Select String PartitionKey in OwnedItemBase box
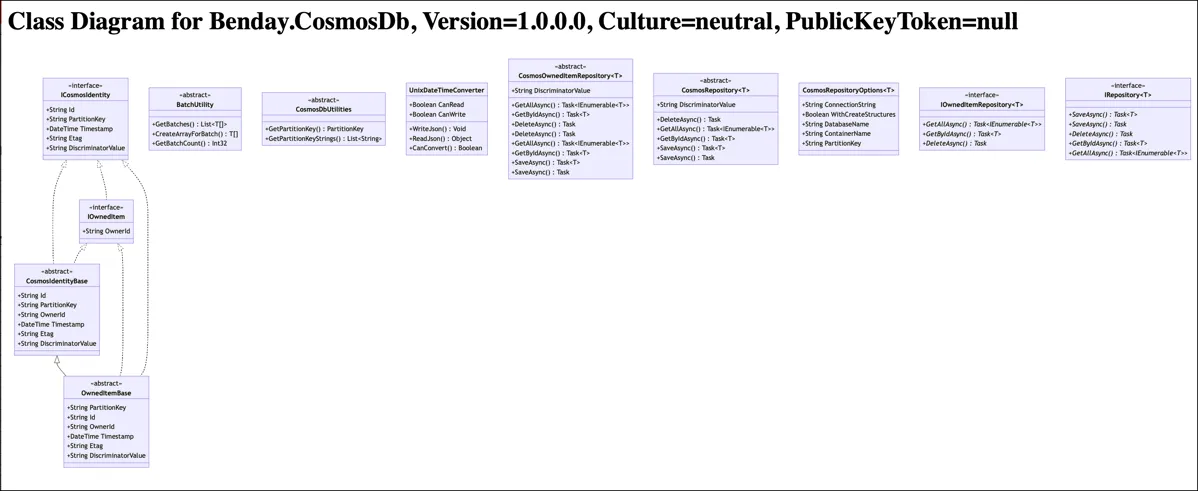This screenshot has height=491, width=1198. pos(96,408)
